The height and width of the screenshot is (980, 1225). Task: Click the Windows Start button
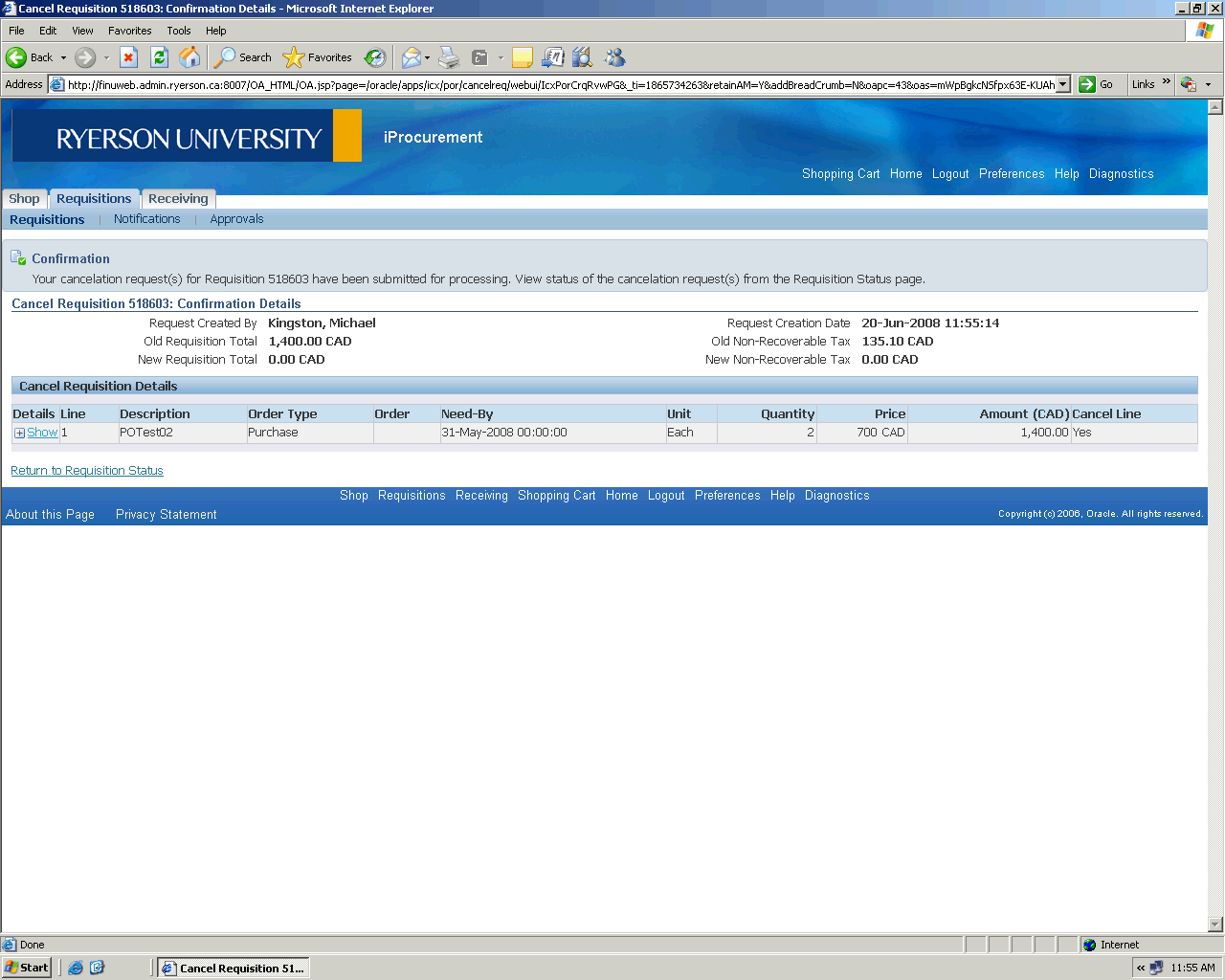pos(27,968)
